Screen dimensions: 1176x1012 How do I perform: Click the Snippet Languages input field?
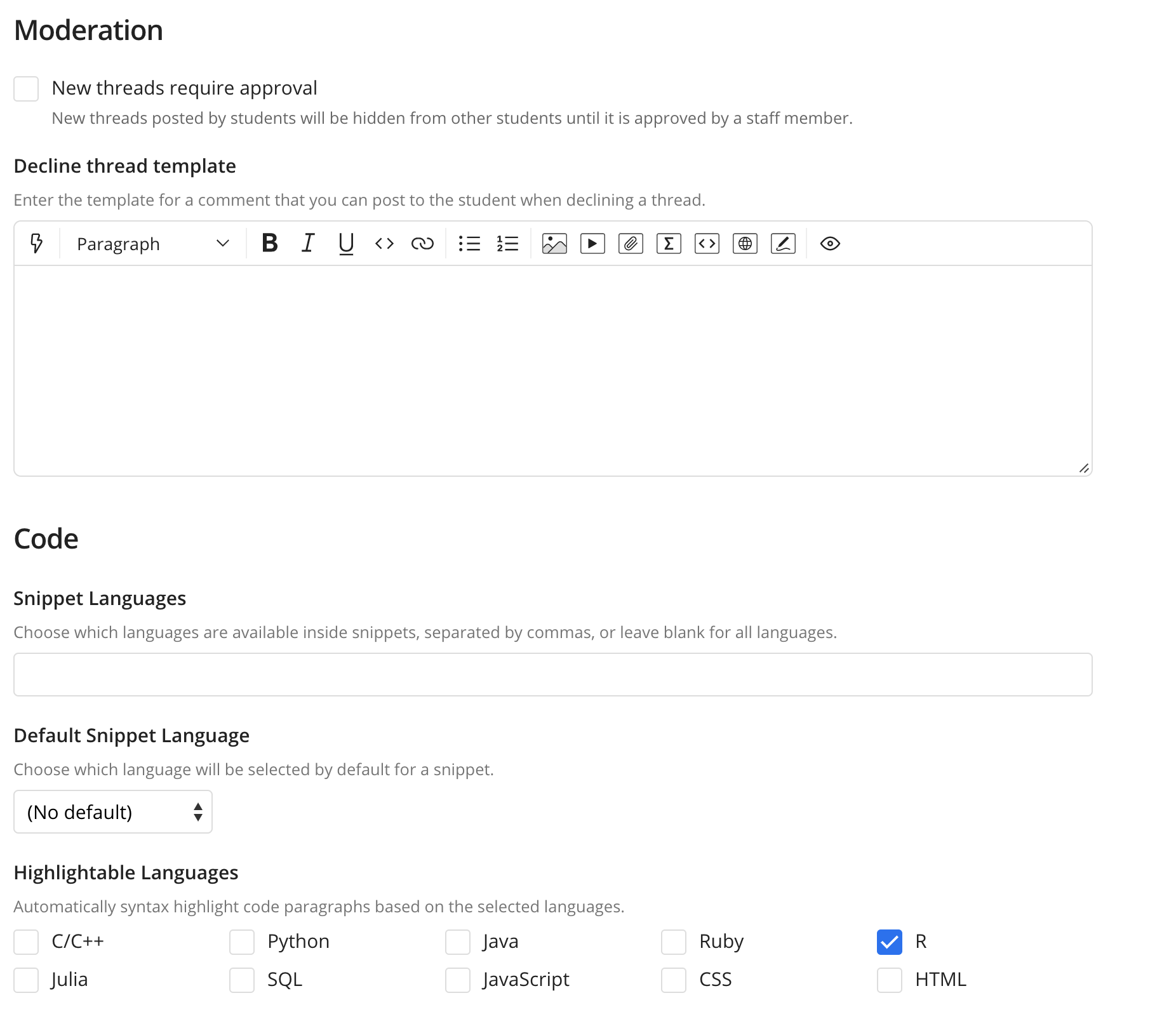pos(552,674)
